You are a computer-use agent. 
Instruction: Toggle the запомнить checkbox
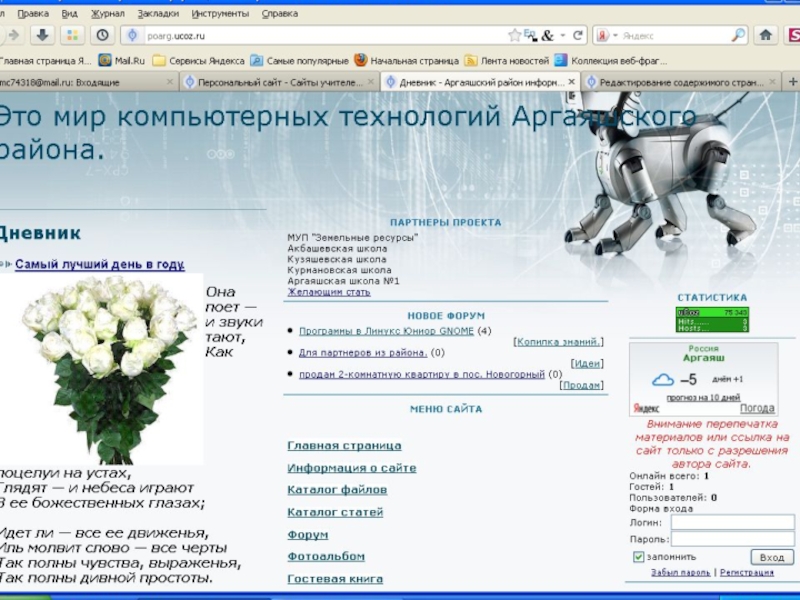[638, 557]
